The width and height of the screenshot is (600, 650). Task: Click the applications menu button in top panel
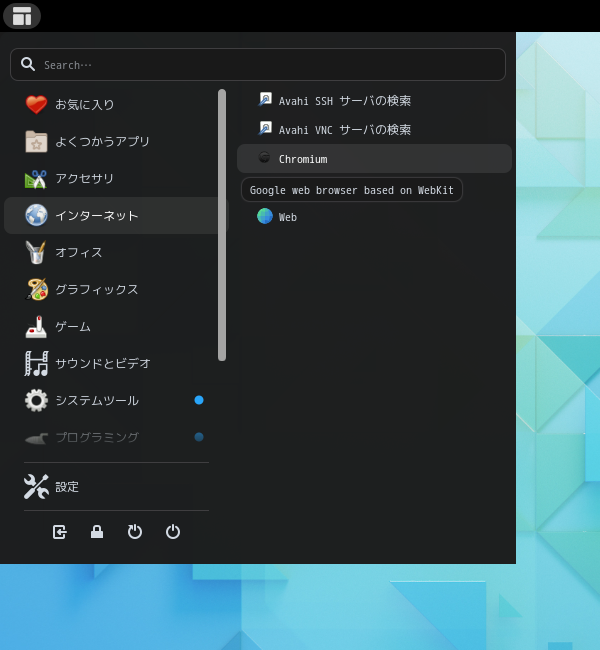point(22,16)
